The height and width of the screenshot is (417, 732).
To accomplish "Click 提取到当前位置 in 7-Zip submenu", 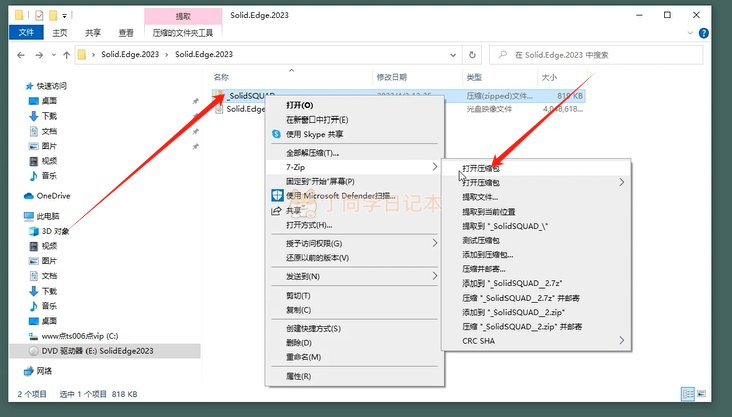I will [488, 212].
